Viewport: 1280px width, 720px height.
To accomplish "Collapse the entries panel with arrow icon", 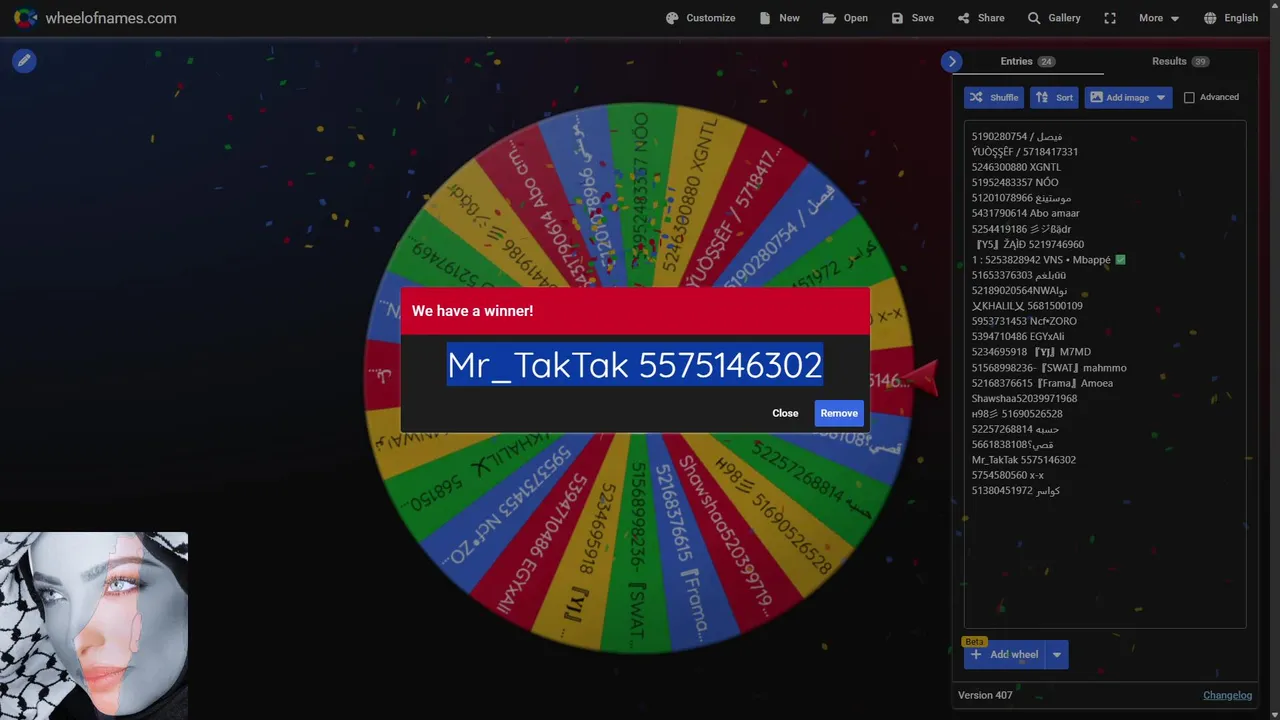I will click(952, 61).
